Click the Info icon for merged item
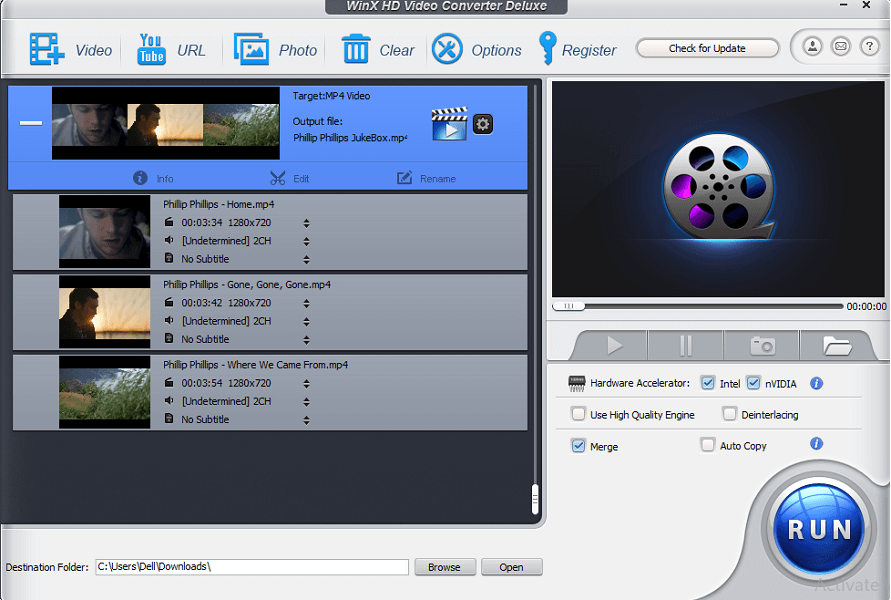 coord(140,178)
